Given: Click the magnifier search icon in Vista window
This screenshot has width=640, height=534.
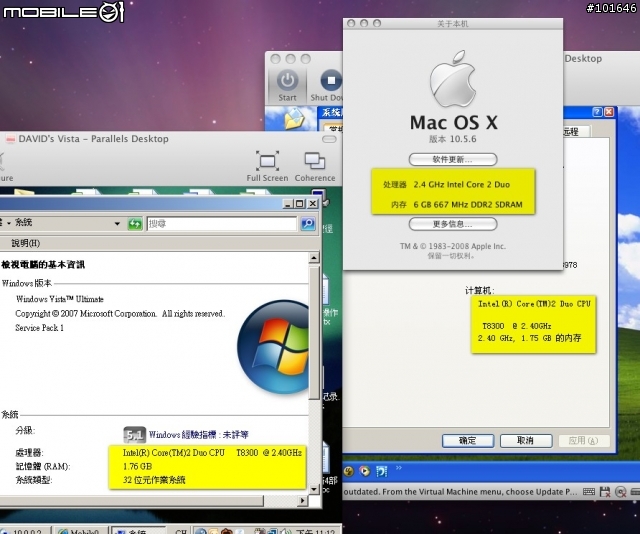Looking at the screenshot, I should (308, 224).
